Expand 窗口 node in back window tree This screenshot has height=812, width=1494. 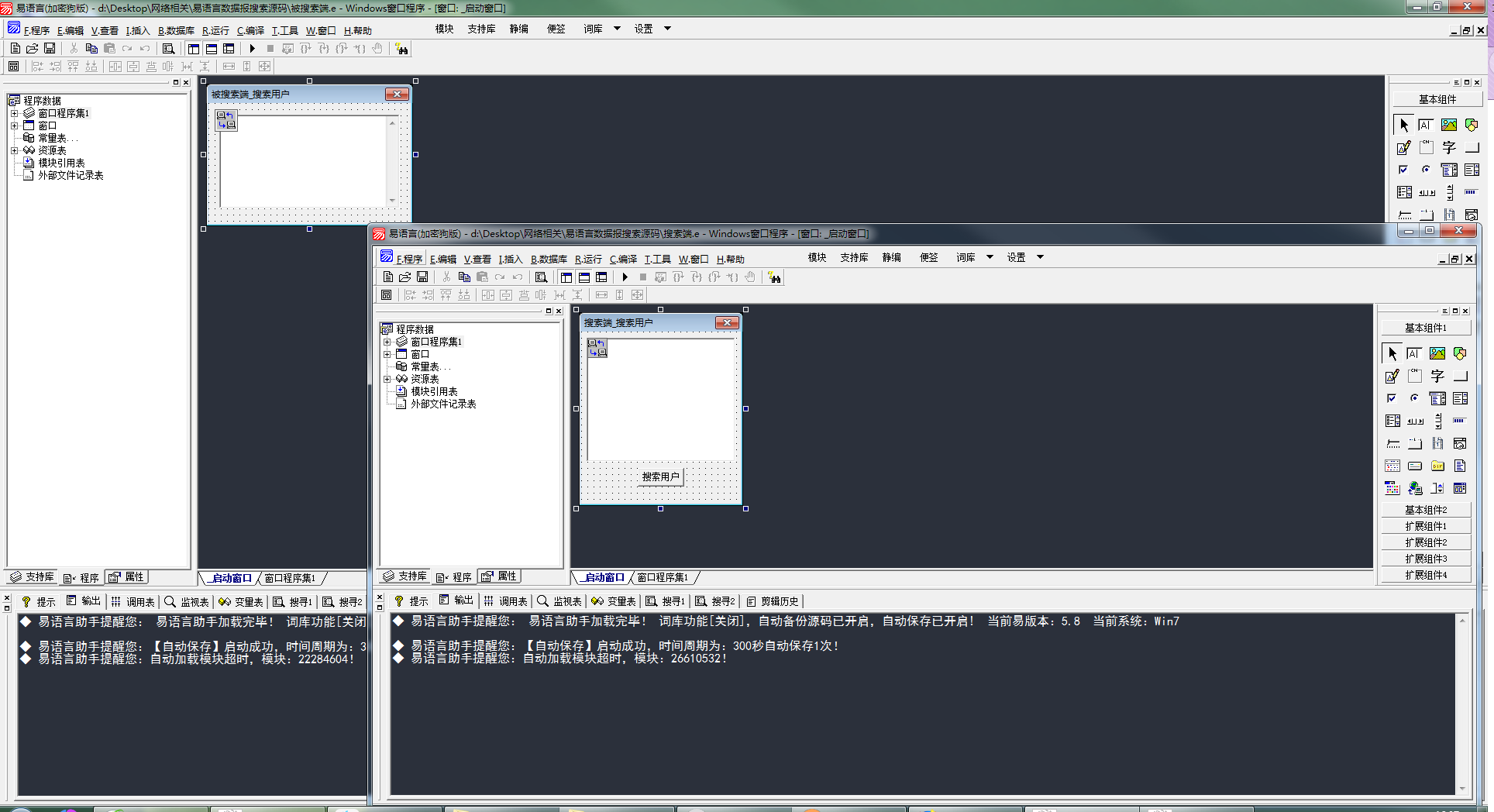14,126
